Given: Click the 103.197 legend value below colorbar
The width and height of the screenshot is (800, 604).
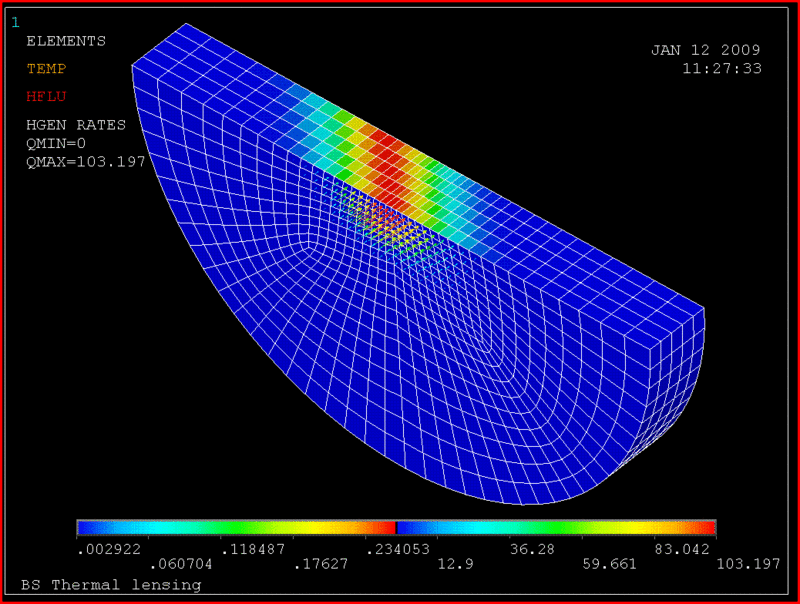Looking at the screenshot, I should pyautogui.click(x=748, y=564).
